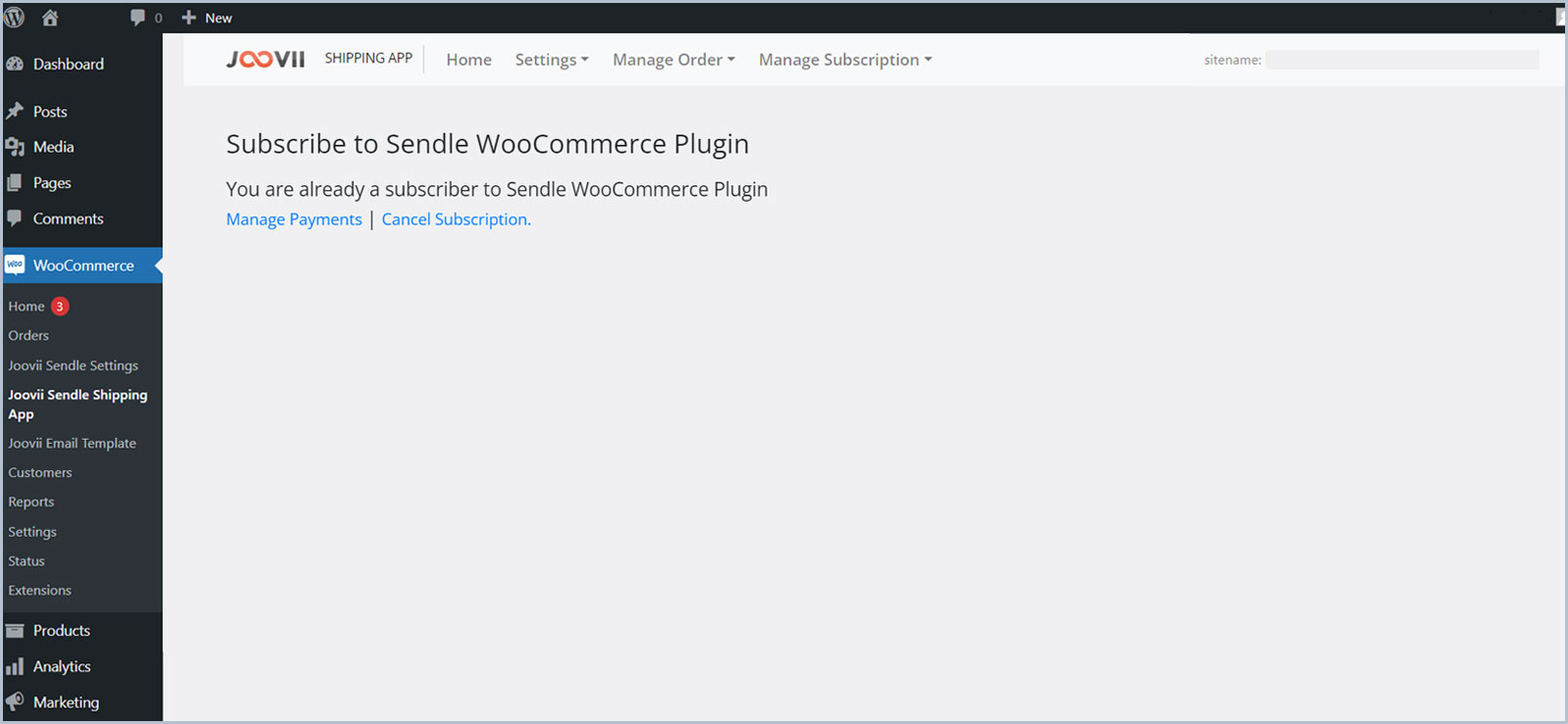Open WooCommerce Orders submenu item
Viewport: 1568px width, 724px height.
click(x=28, y=336)
